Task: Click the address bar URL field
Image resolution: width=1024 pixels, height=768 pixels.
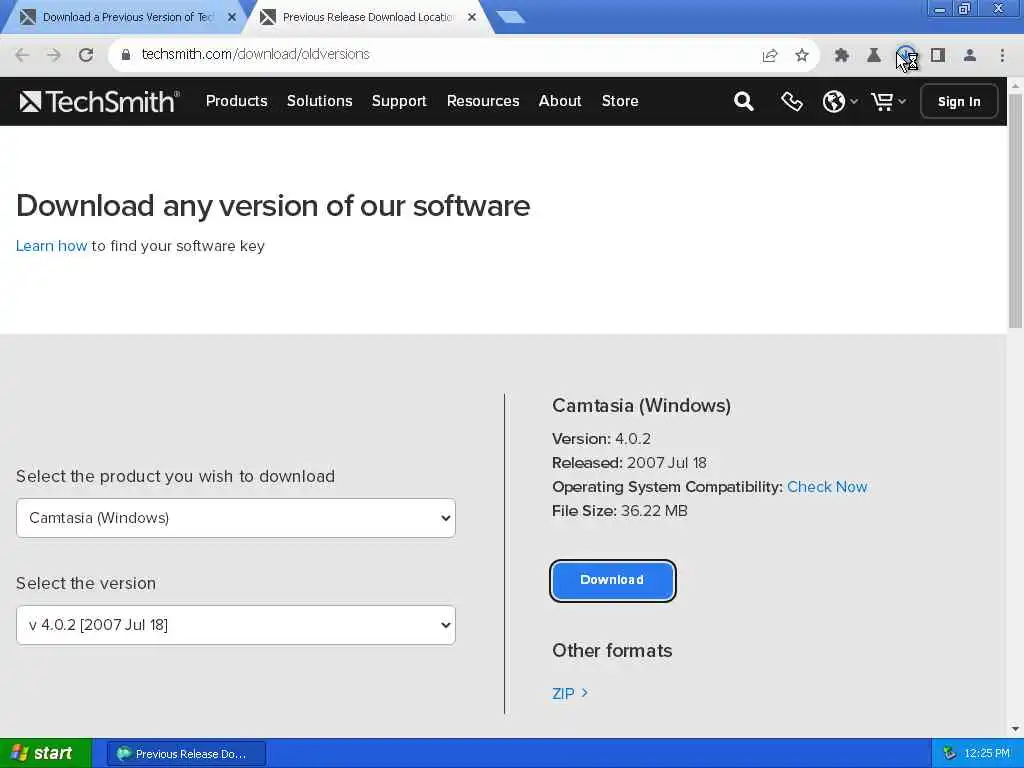Action: pos(431,55)
